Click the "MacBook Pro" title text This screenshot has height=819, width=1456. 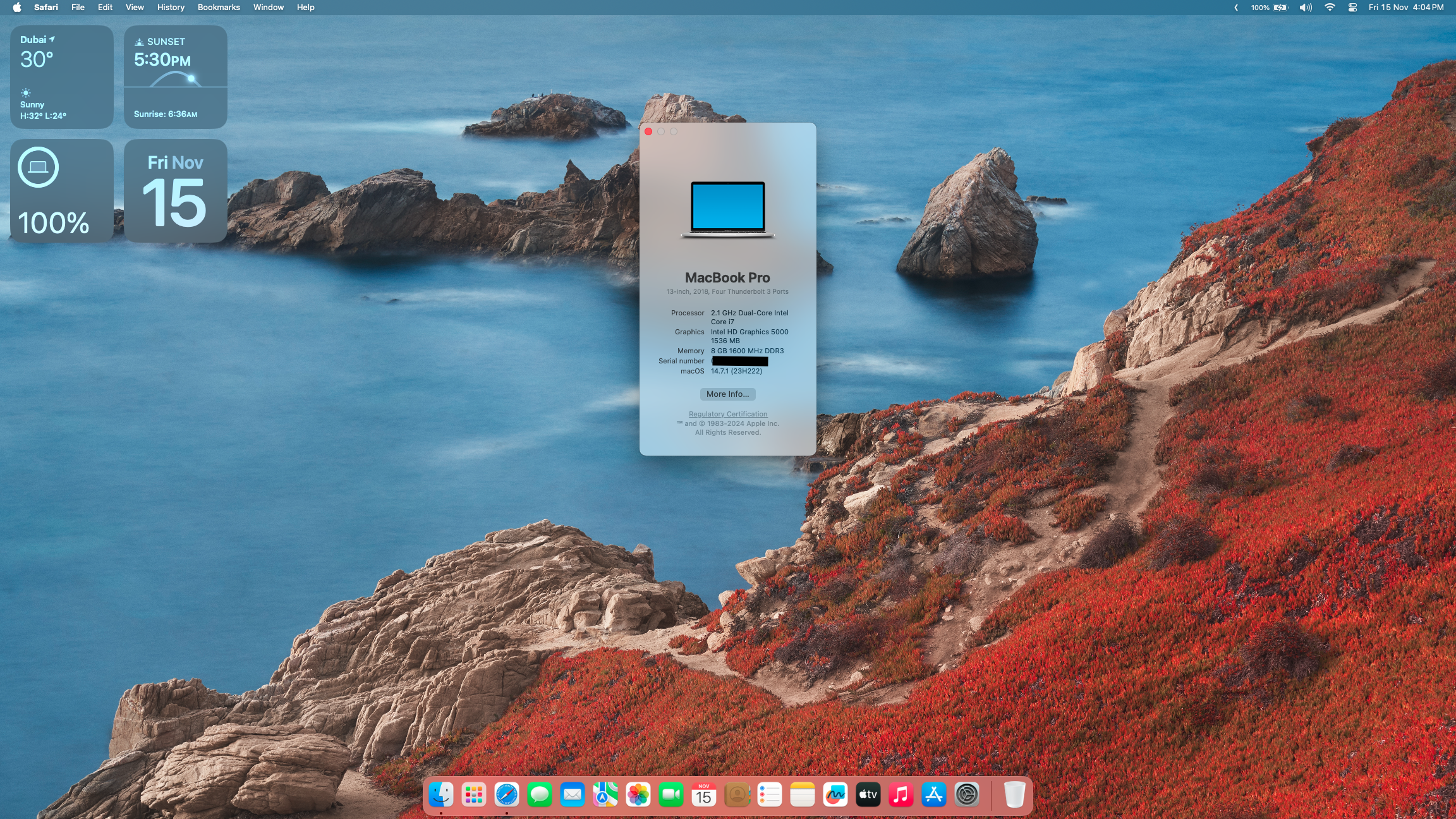click(x=727, y=277)
